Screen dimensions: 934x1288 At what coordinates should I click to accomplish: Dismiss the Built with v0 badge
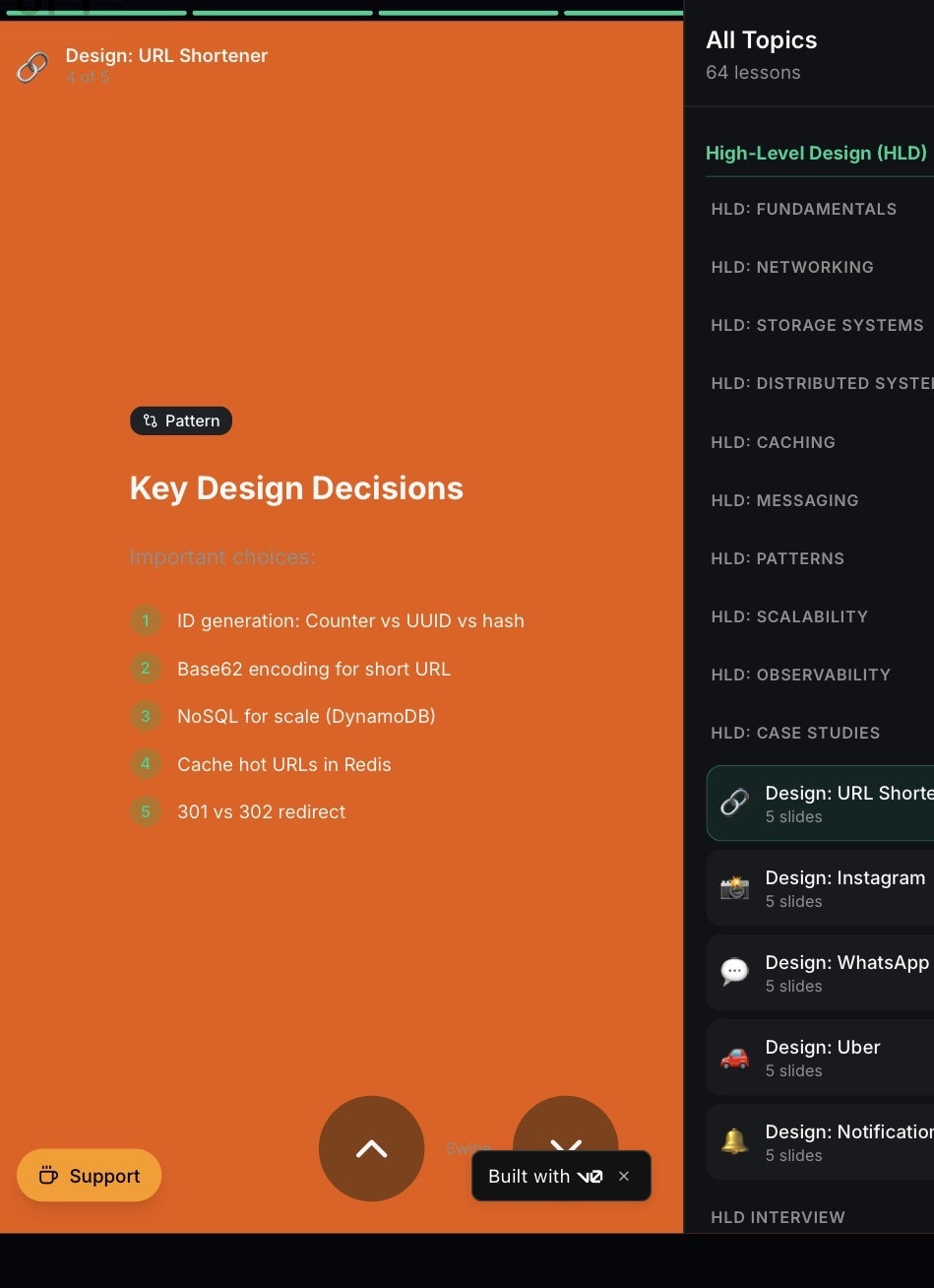(624, 1176)
